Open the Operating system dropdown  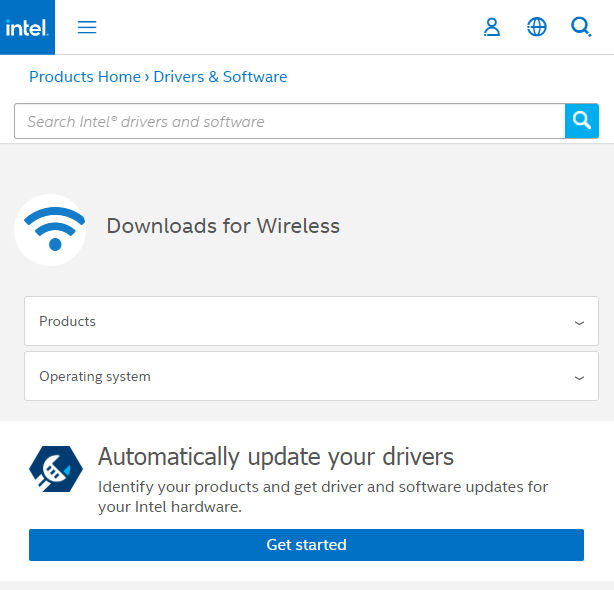[300, 377]
